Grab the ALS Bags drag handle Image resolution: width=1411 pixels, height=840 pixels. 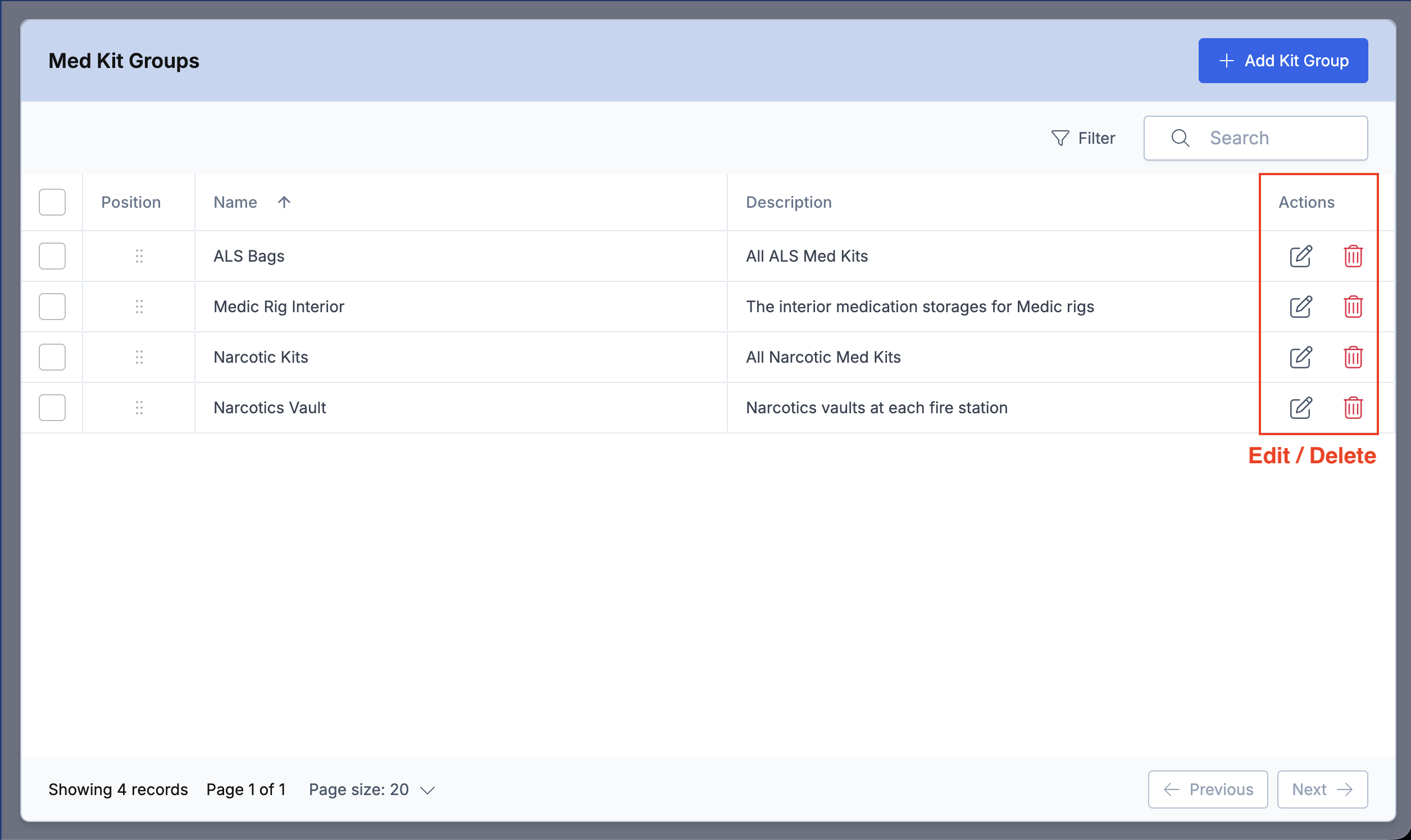[139, 257]
